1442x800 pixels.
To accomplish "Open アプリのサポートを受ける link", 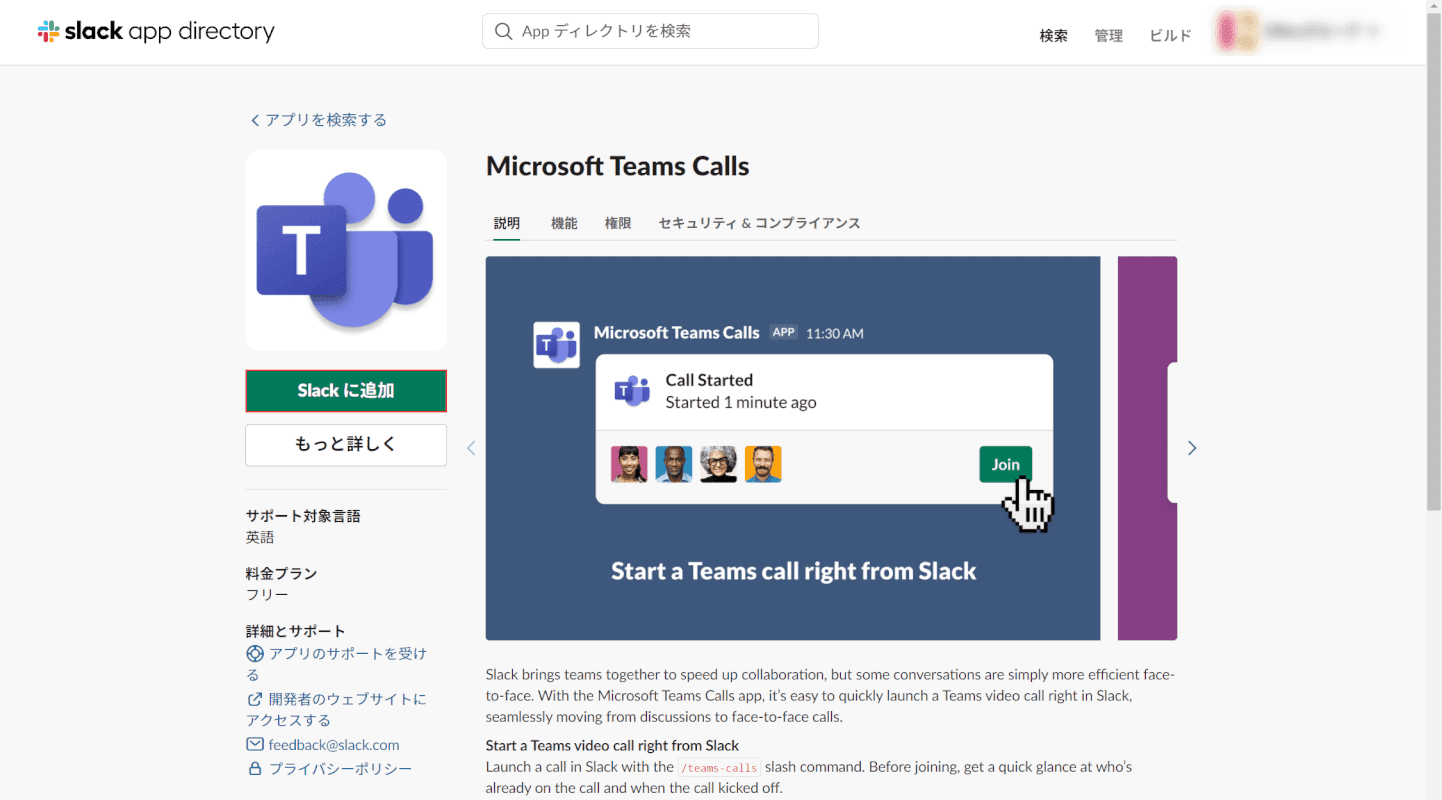I will point(337,664).
